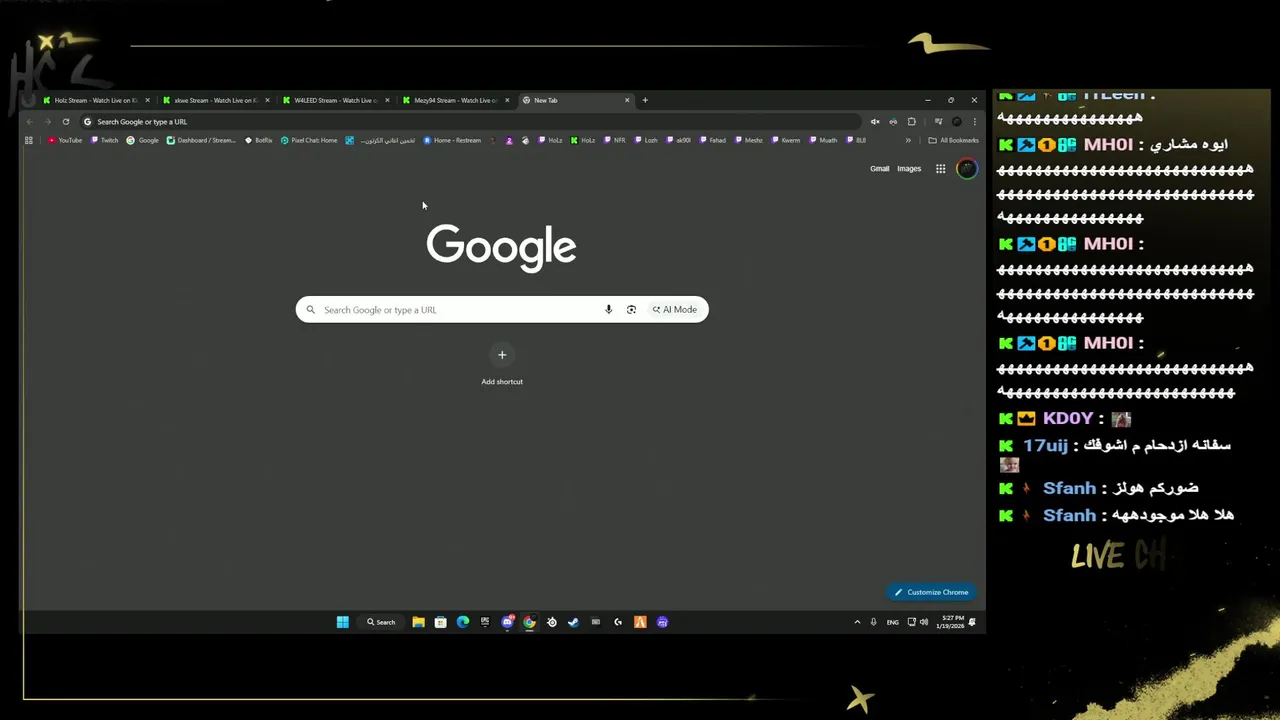Open the Google apps grid
Image resolution: width=1280 pixels, height=720 pixels.
[x=941, y=169]
